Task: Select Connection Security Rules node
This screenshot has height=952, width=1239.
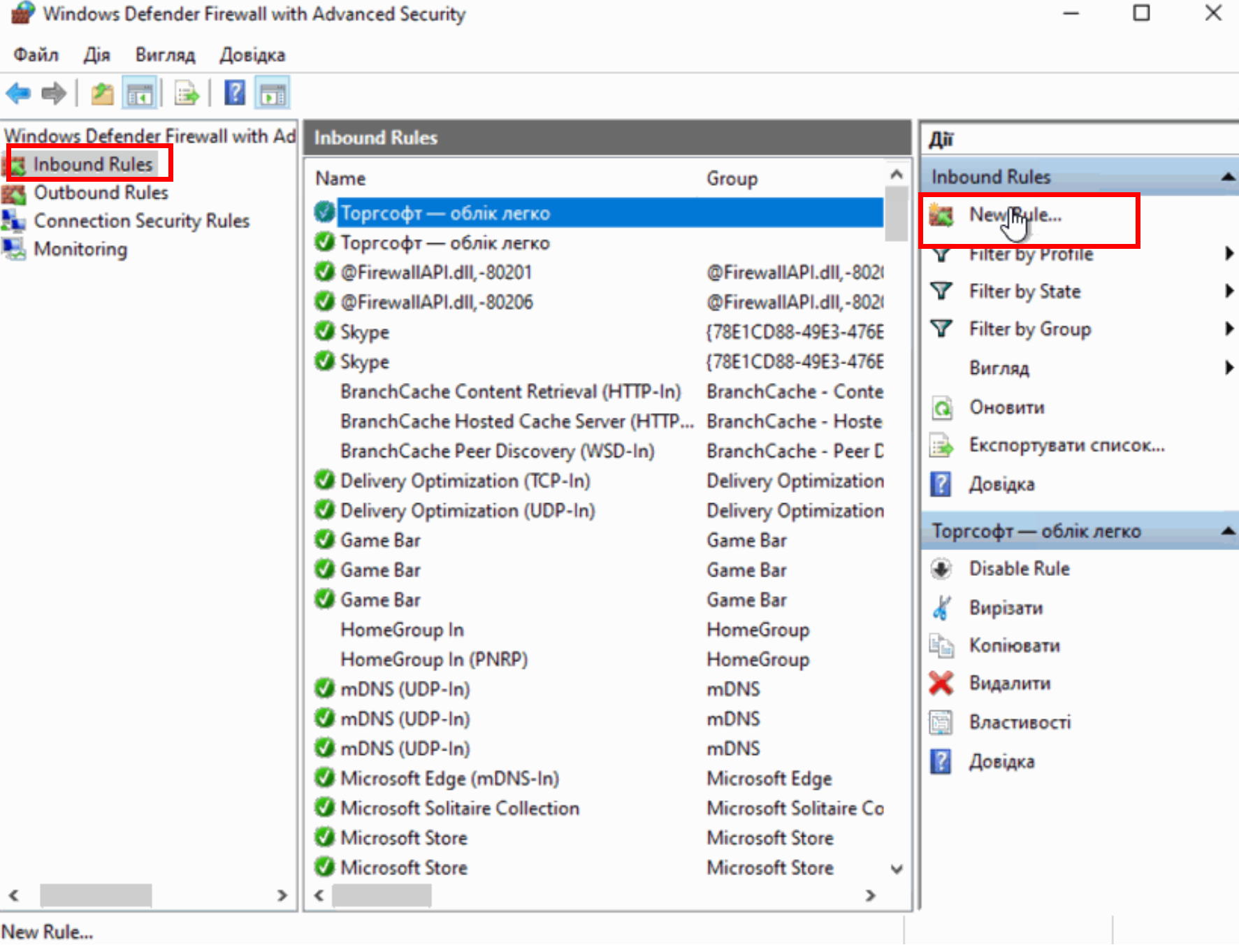Action: coord(141,221)
